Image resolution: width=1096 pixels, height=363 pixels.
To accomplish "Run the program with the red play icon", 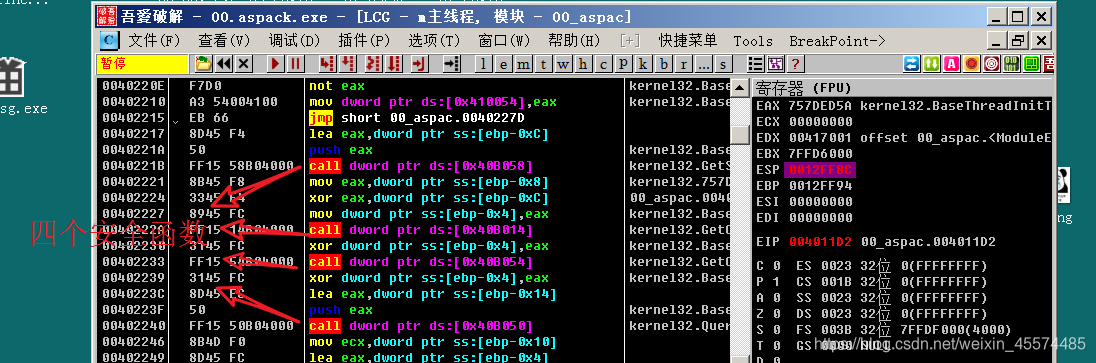I will pos(276,64).
